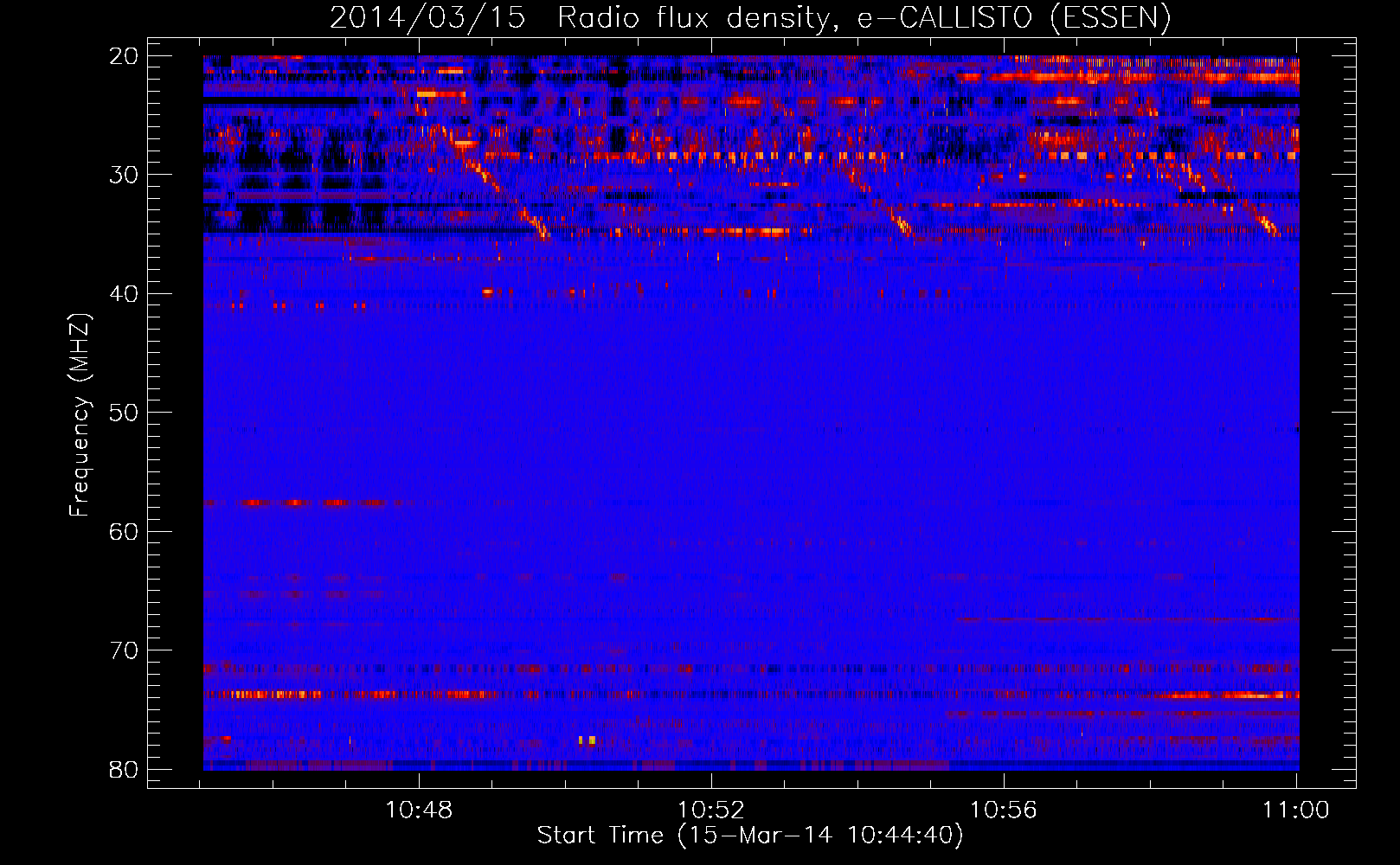Image resolution: width=1400 pixels, height=865 pixels.
Task: Select the 60 frequency tick label
Action: [124, 531]
